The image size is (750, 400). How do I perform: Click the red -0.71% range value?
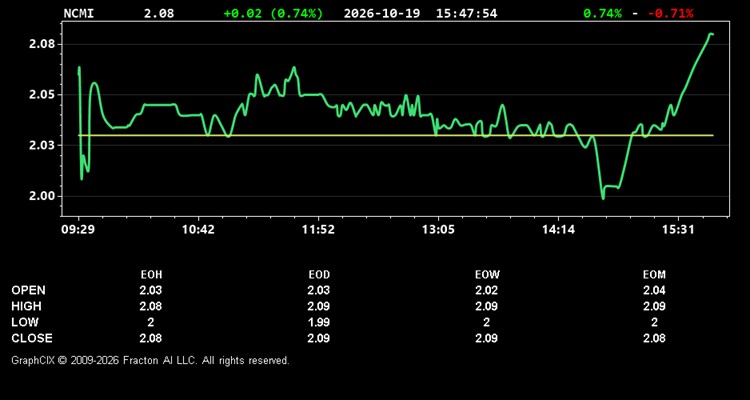click(x=670, y=13)
